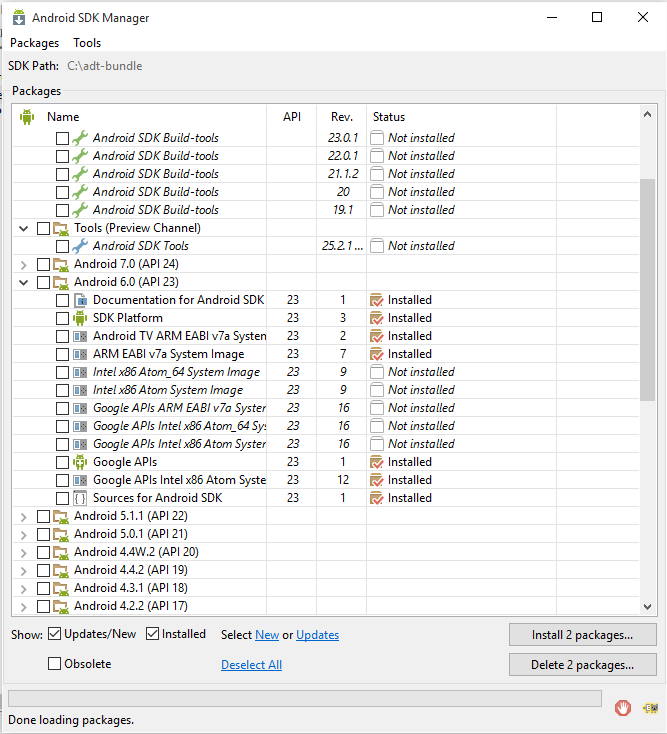This screenshot has height=734, width=667.
Task: Click the Google APIs add-on robot icon
Action: [x=80, y=462]
